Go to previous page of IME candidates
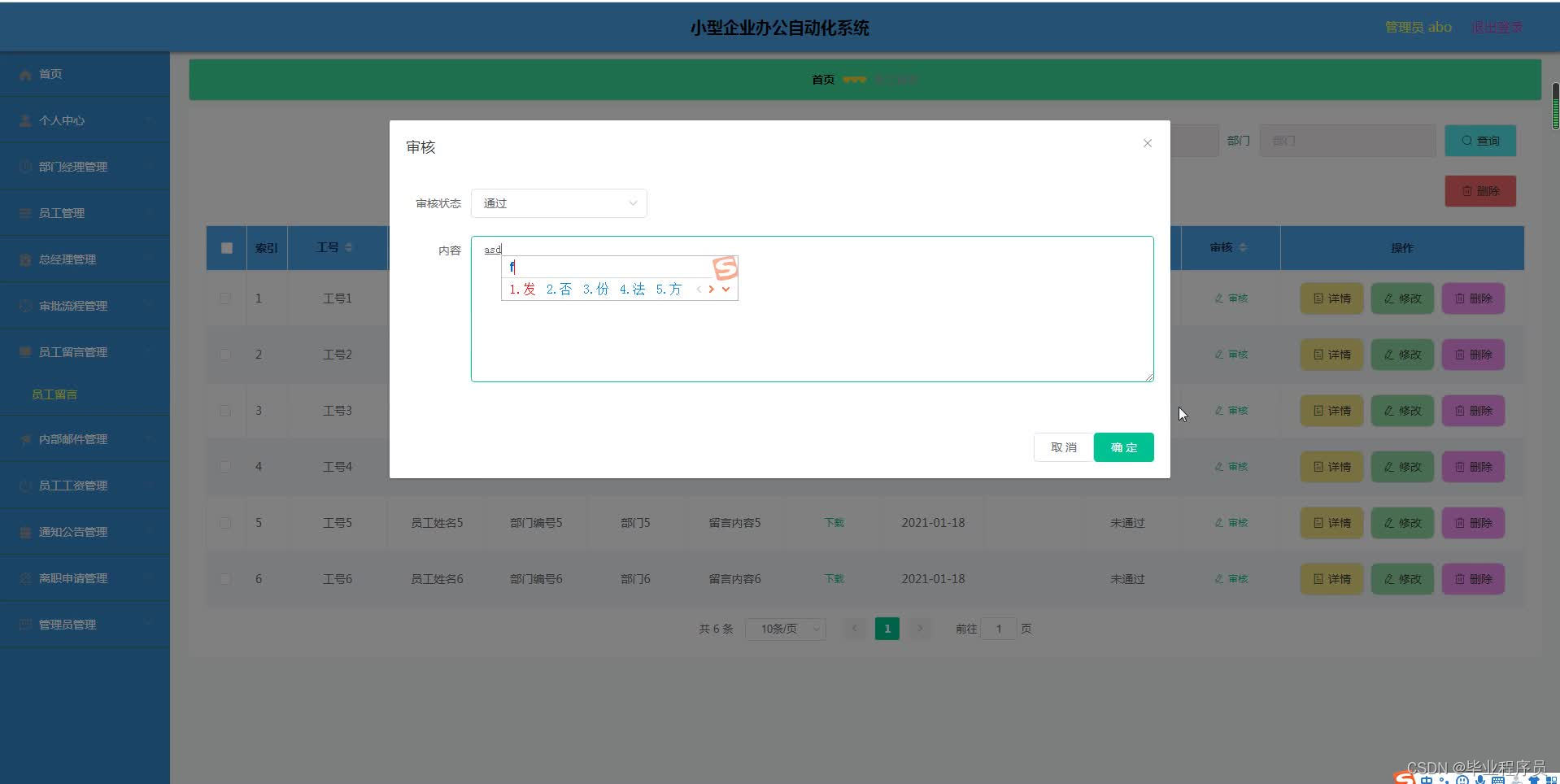 698,290
